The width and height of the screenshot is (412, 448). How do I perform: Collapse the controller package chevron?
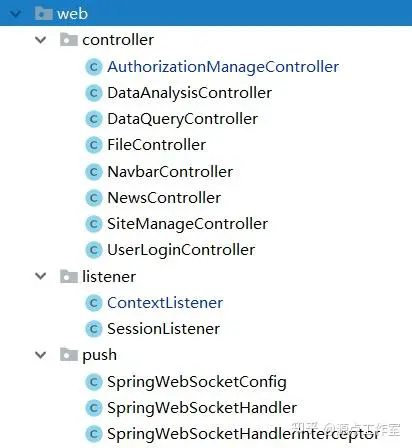point(41,40)
